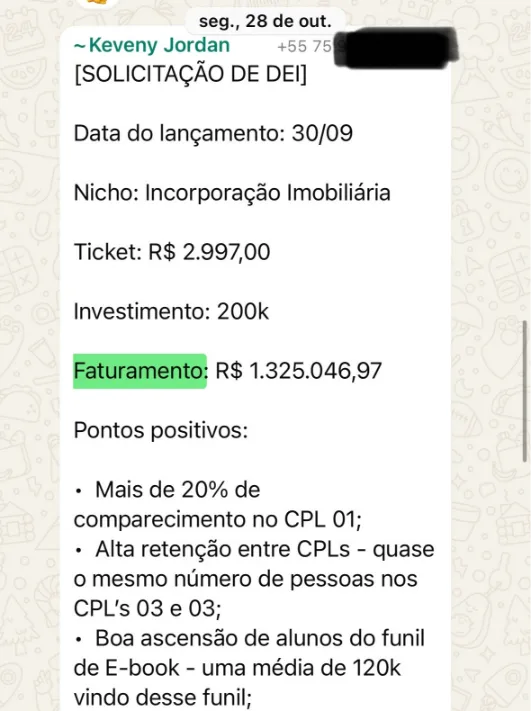This screenshot has height=711, width=531.
Task: Tap the "Investimento: 200k" line
Action: (171, 312)
